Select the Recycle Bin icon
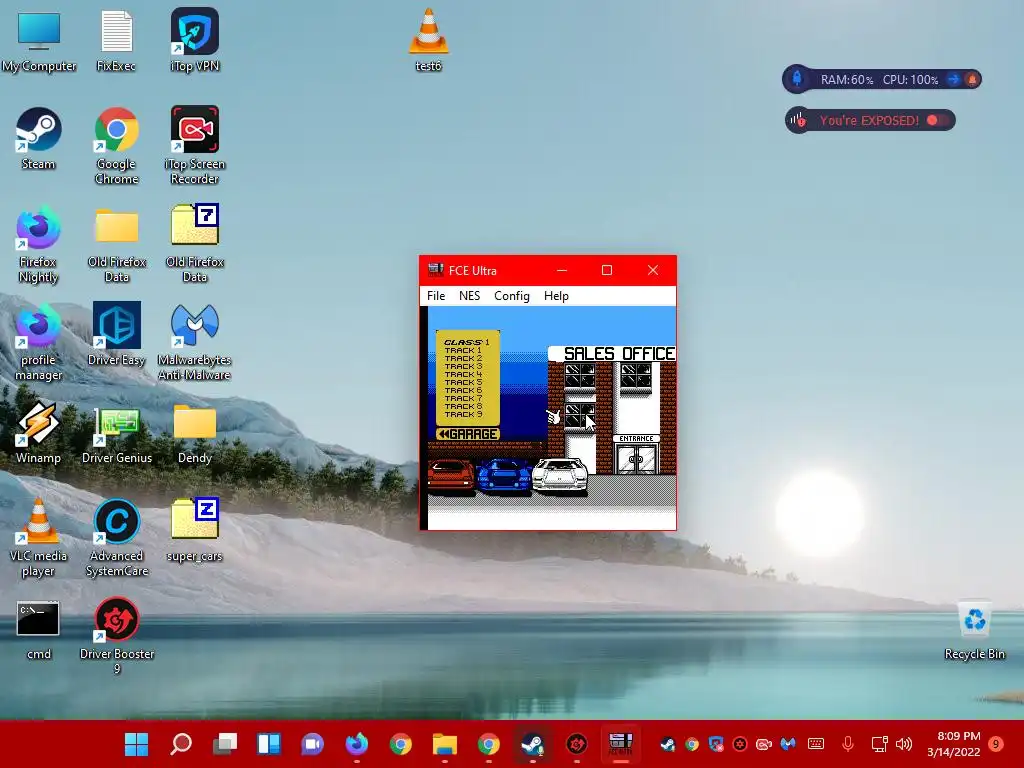Screen dimensions: 1024x768 coord(974,630)
